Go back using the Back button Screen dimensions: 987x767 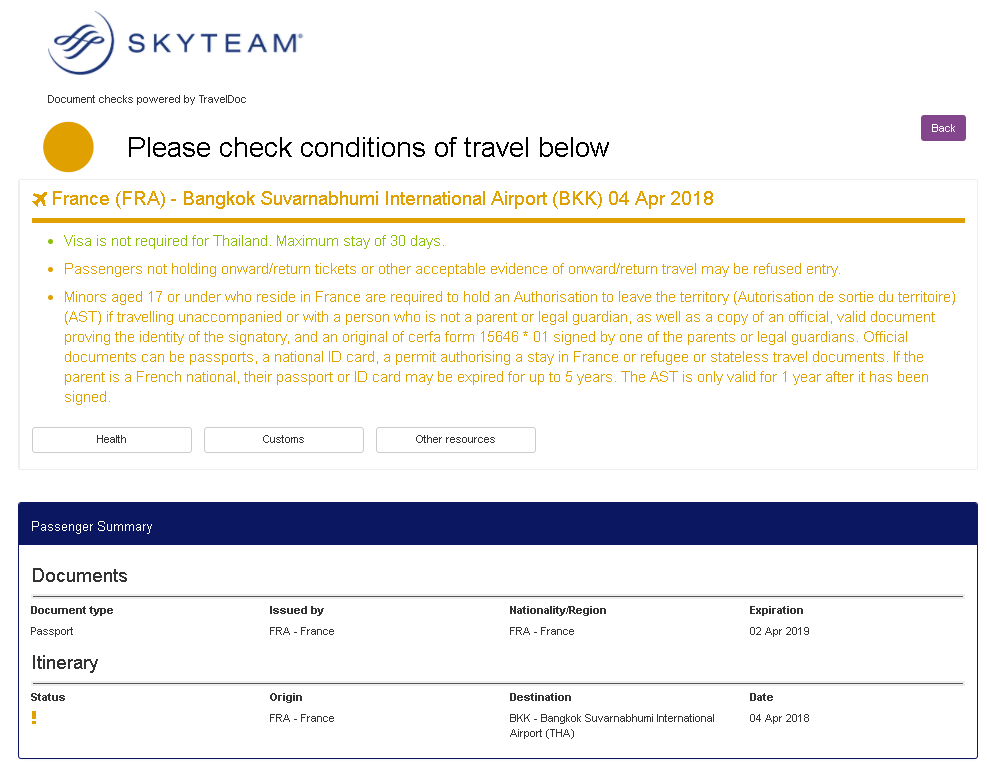942,128
